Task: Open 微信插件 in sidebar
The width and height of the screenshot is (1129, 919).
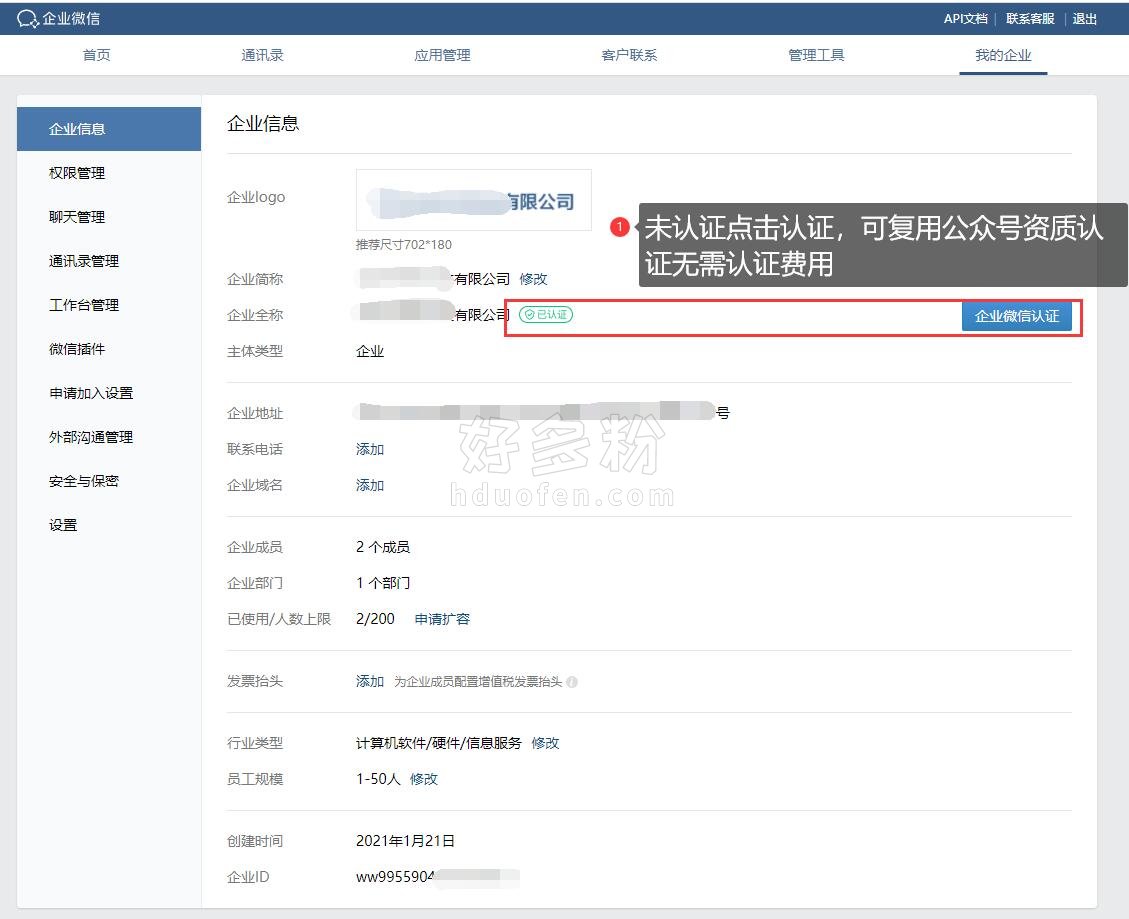Action: point(109,349)
